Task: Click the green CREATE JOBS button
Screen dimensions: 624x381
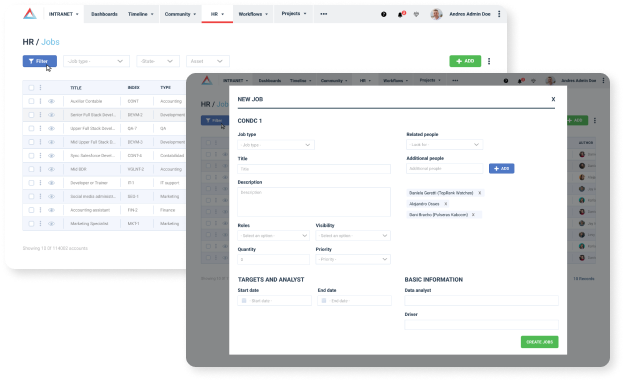Action: coord(539,342)
